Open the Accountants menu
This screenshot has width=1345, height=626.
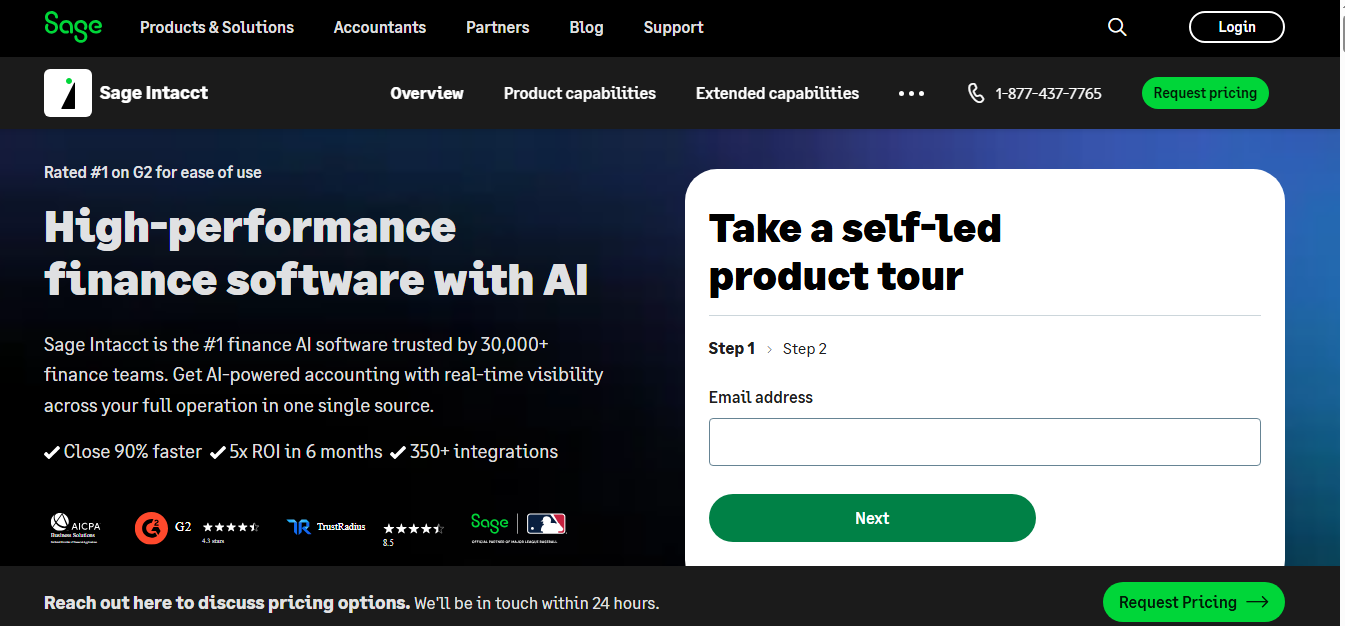pyautogui.click(x=380, y=27)
